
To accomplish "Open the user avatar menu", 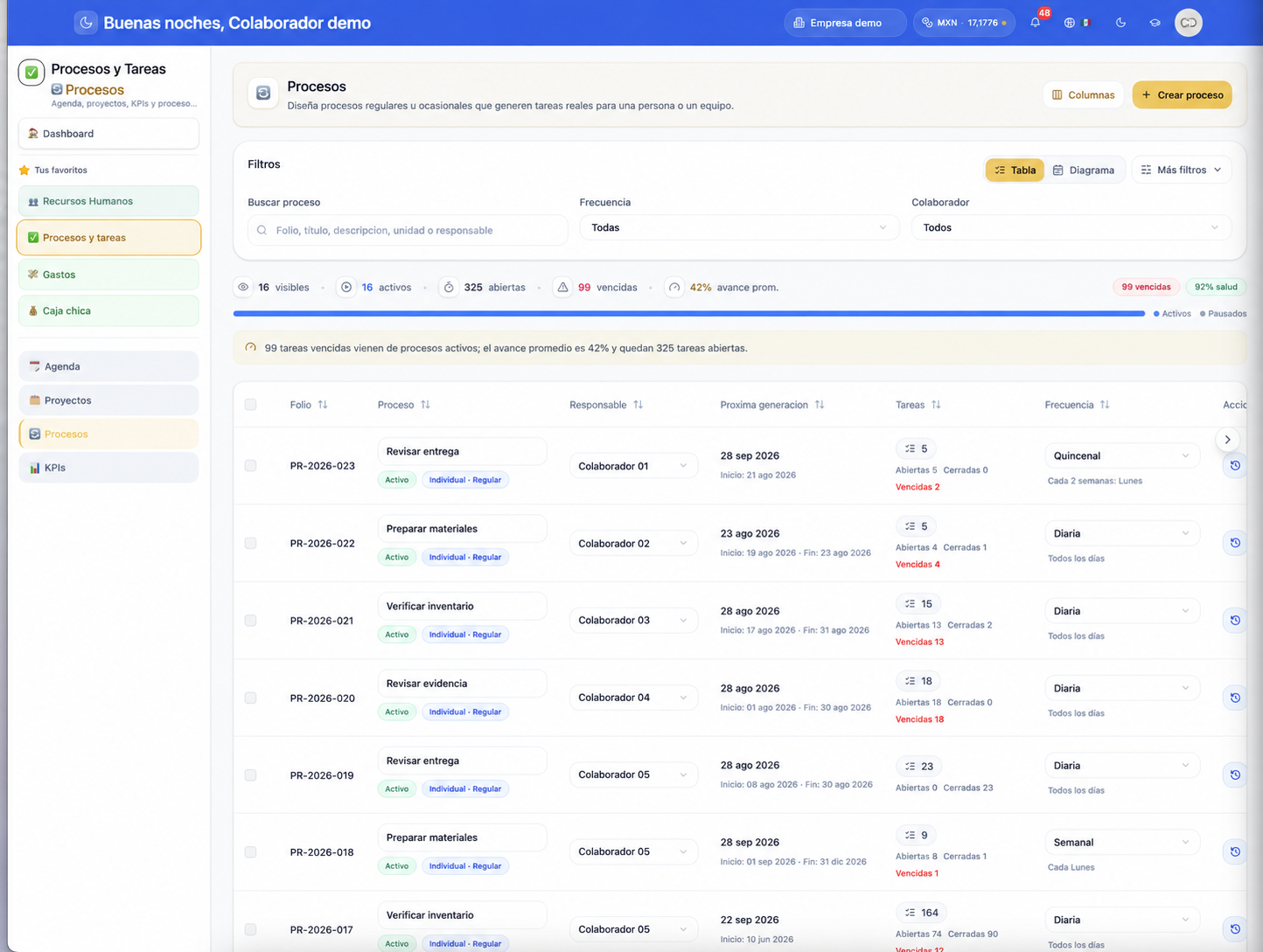I will (1188, 23).
